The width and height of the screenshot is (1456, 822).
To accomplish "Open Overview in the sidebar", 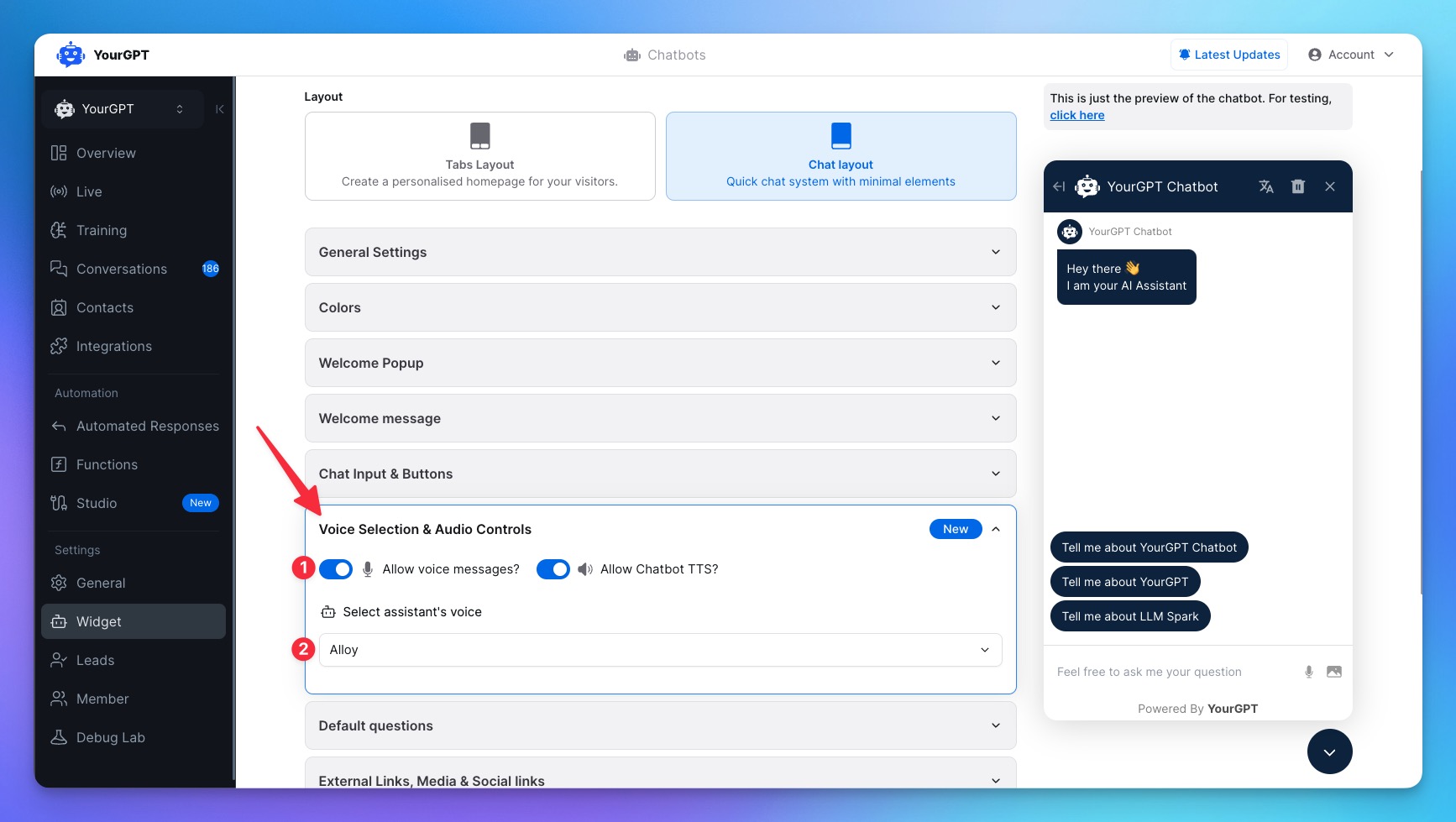I will tap(134, 153).
